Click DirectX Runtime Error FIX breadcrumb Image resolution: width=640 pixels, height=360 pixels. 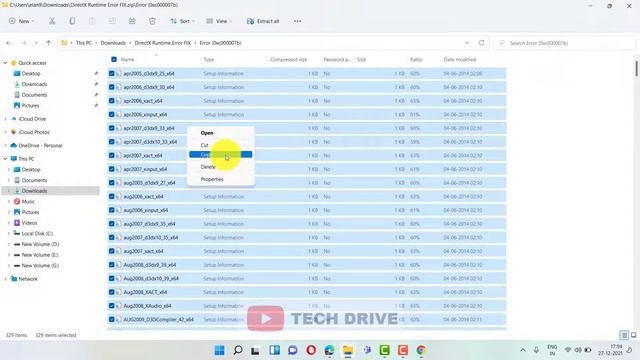pos(162,43)
